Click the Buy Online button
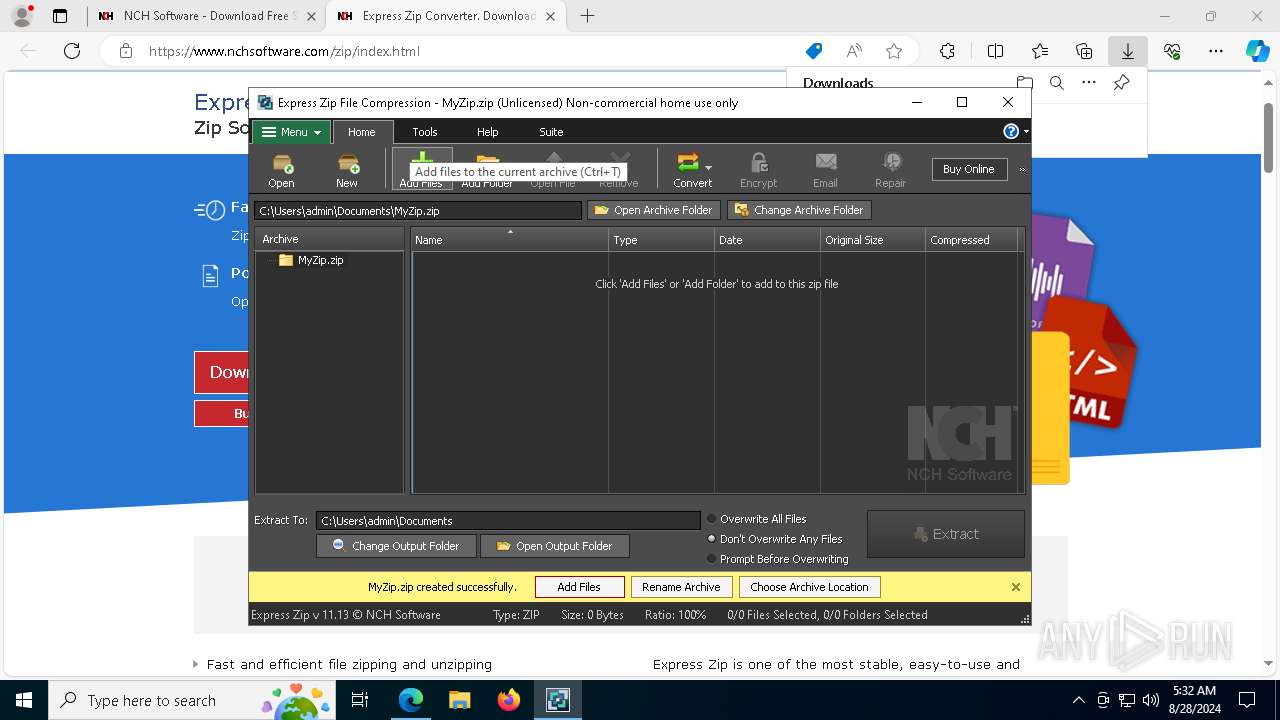Image resolution: width=1280 pixels, height=720 pixels. tap(968, 169)
